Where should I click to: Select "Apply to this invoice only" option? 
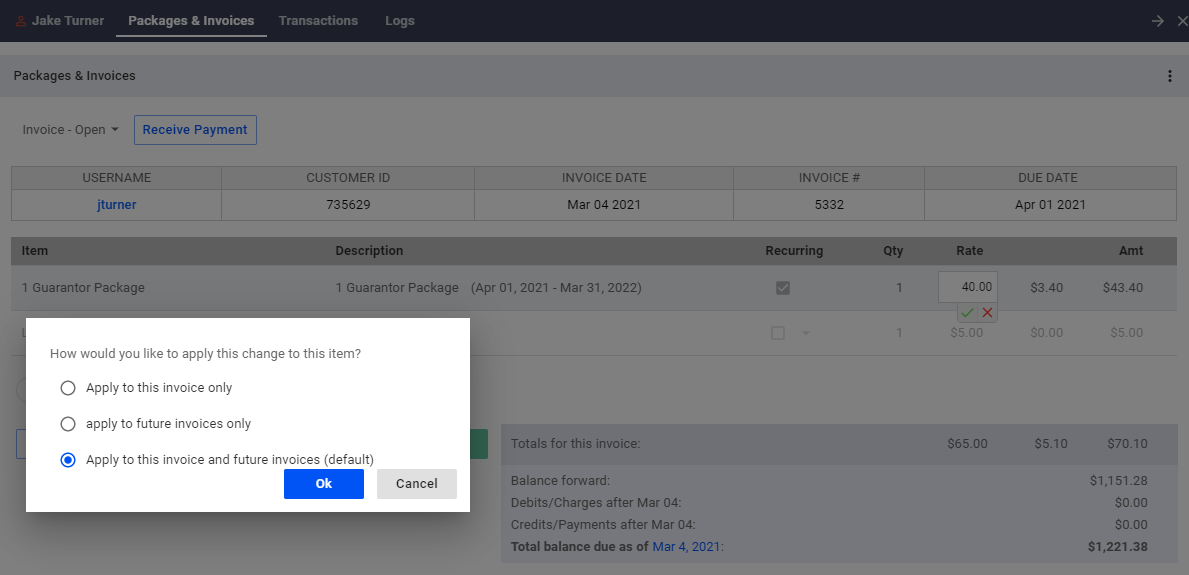[68, 388]
